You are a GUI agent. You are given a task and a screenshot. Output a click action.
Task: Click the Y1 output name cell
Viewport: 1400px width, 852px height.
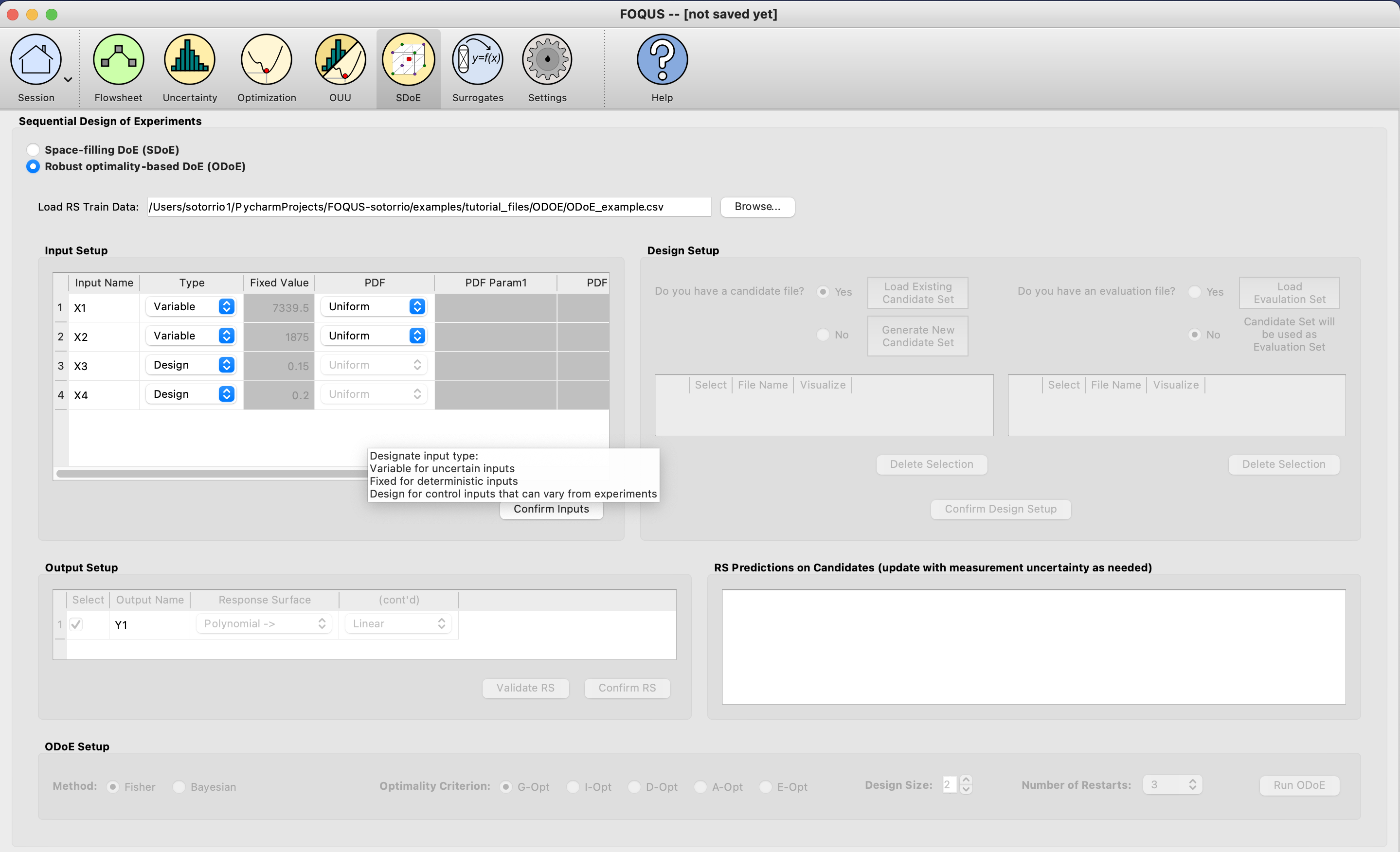pyautogui.click(x=149, y=625)
